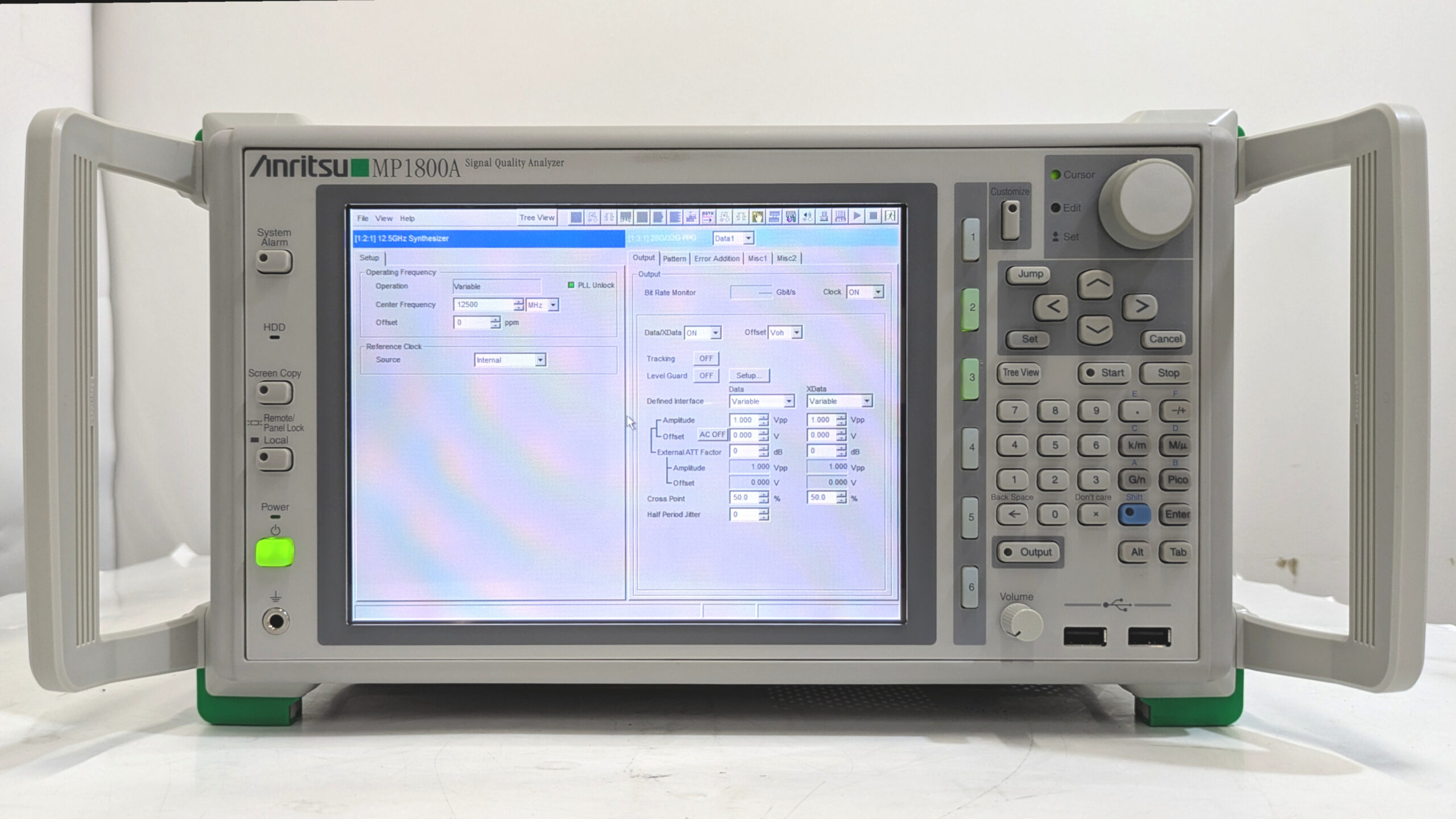Click the running-man exit toolbar icon
Image resolution: width=1456 pixels, height=819 pixels.
click(890, 217)
